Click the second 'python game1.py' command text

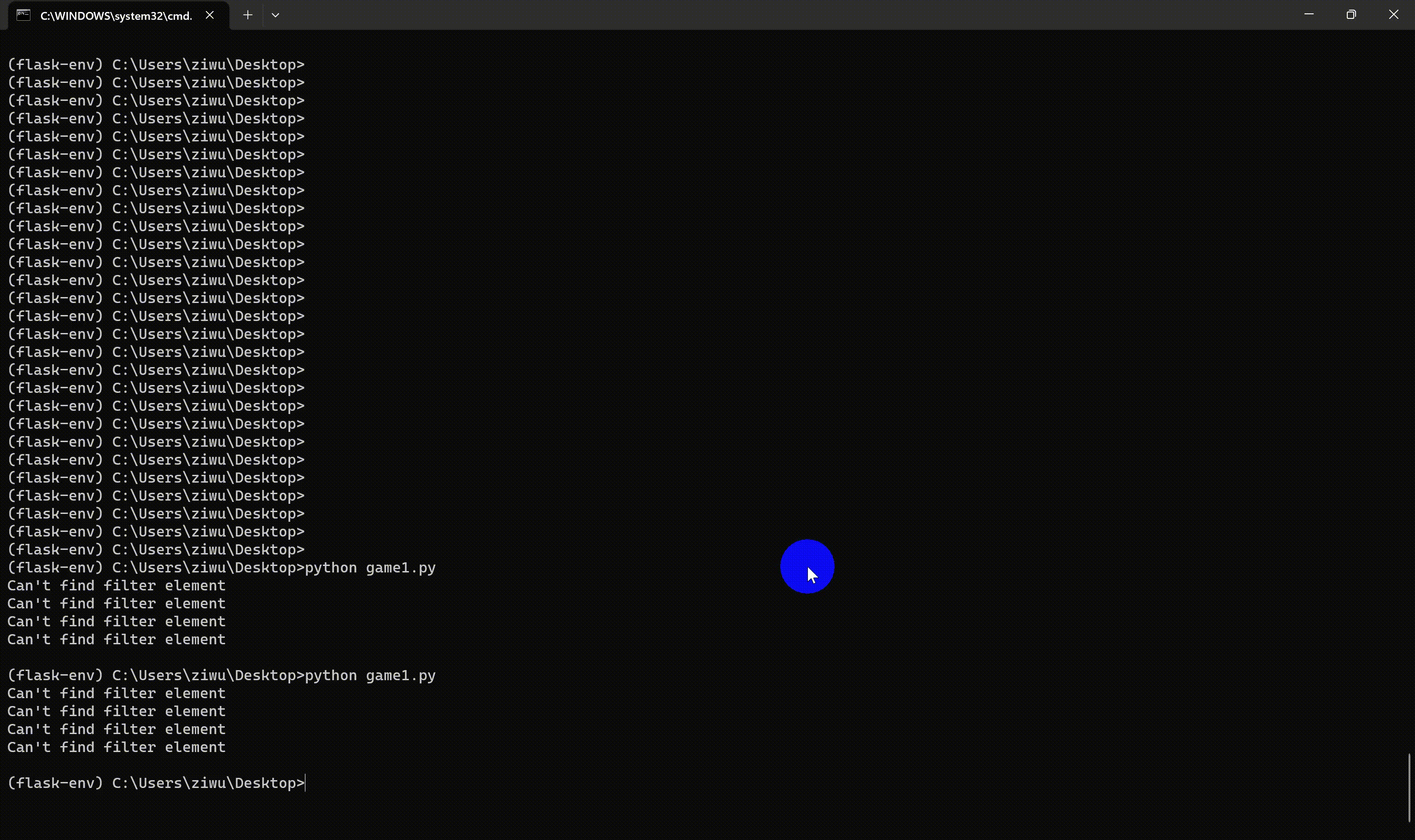click(370, 676)
